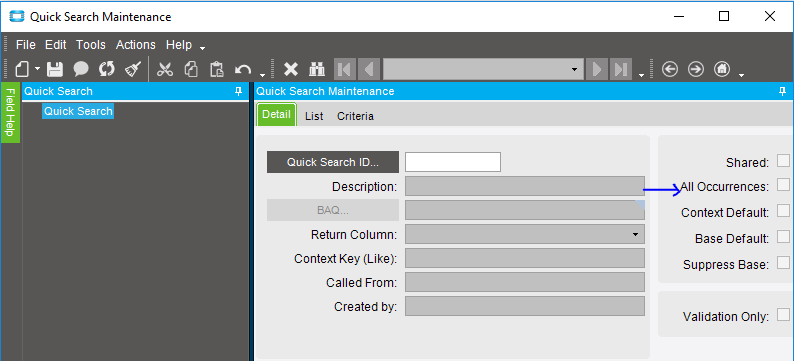The height and width of the screenshot is (361, 794).
Task: Click the Quick Search ID... button
Action: (333, 162)
